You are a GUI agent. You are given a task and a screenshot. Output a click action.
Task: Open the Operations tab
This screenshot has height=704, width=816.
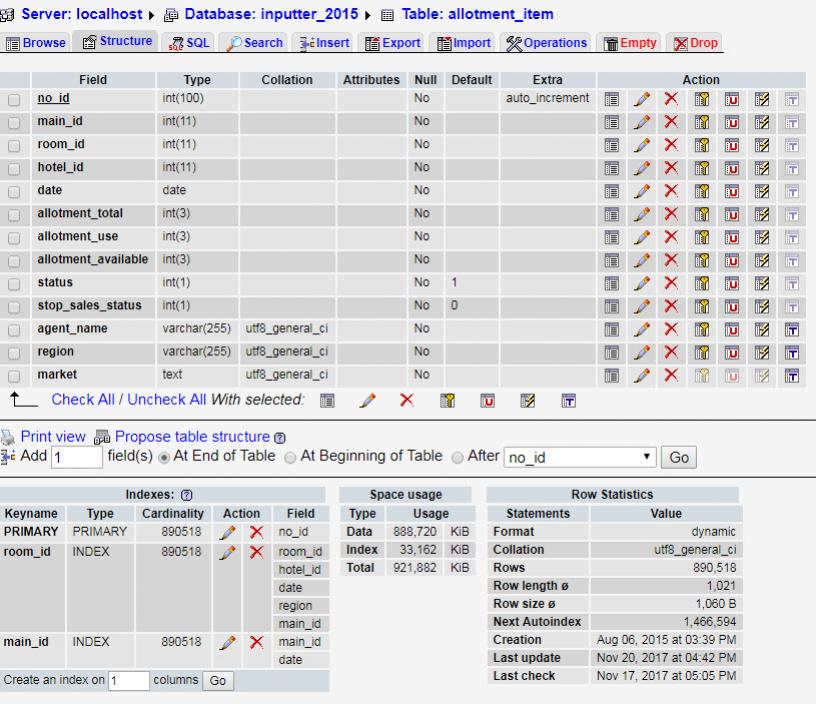(x=546, y=43)
